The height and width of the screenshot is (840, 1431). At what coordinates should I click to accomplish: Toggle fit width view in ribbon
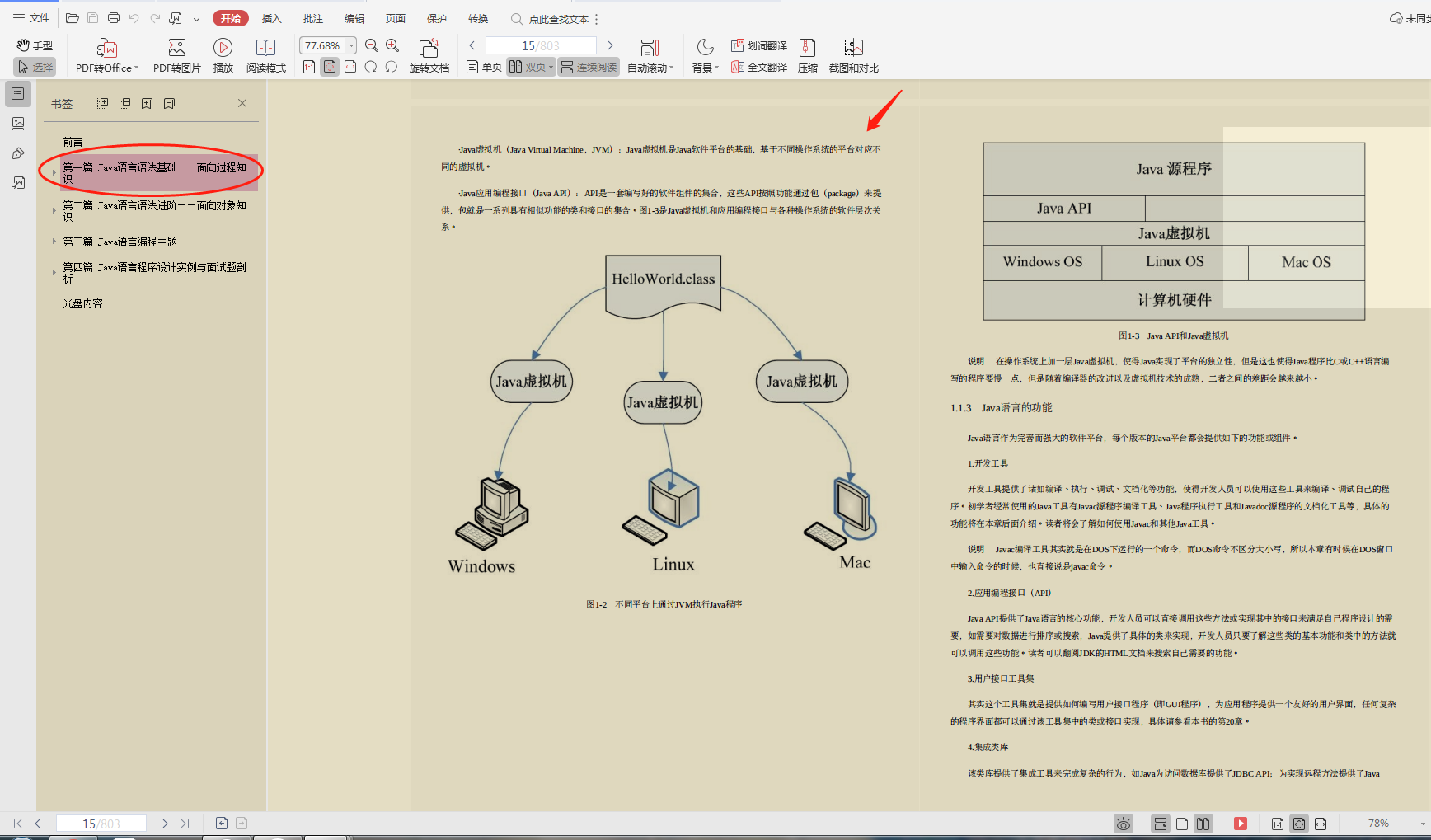[350, 67]
